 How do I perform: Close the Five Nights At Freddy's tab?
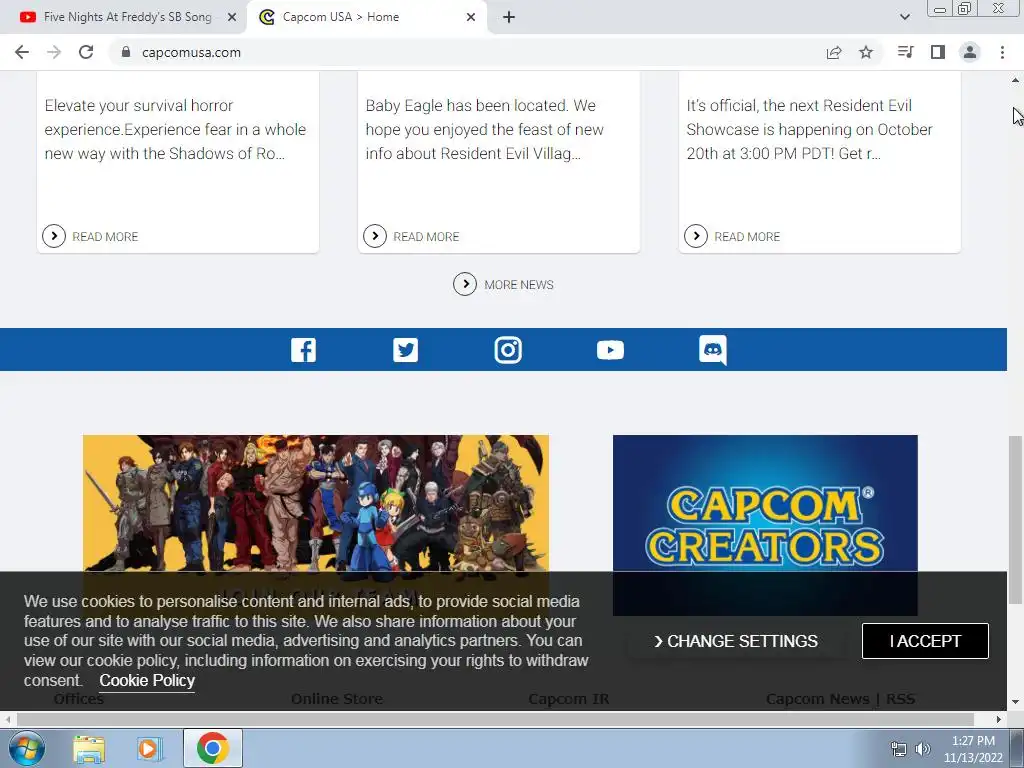click(232, 17)
